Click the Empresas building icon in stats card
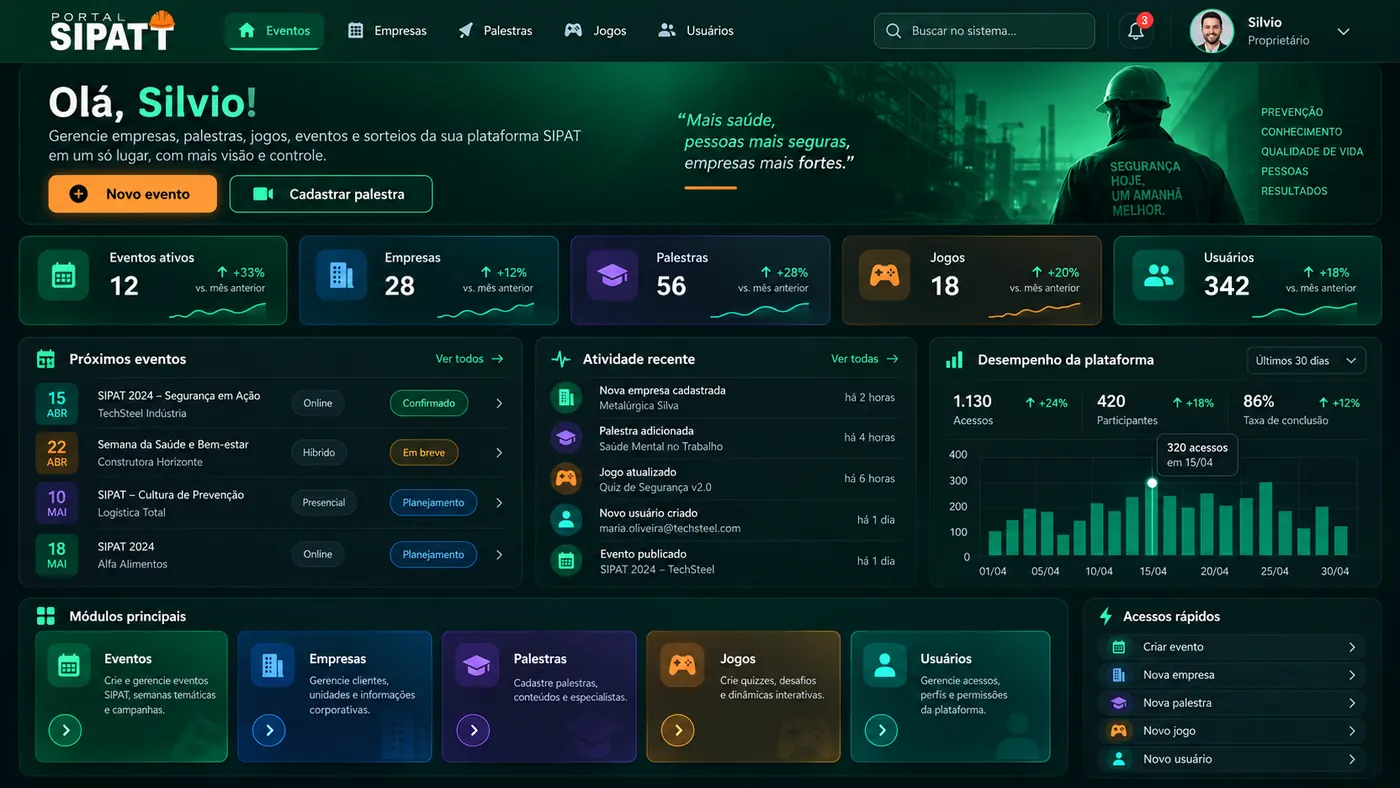This screenshot has width=1400, height=788. (341, 275)
